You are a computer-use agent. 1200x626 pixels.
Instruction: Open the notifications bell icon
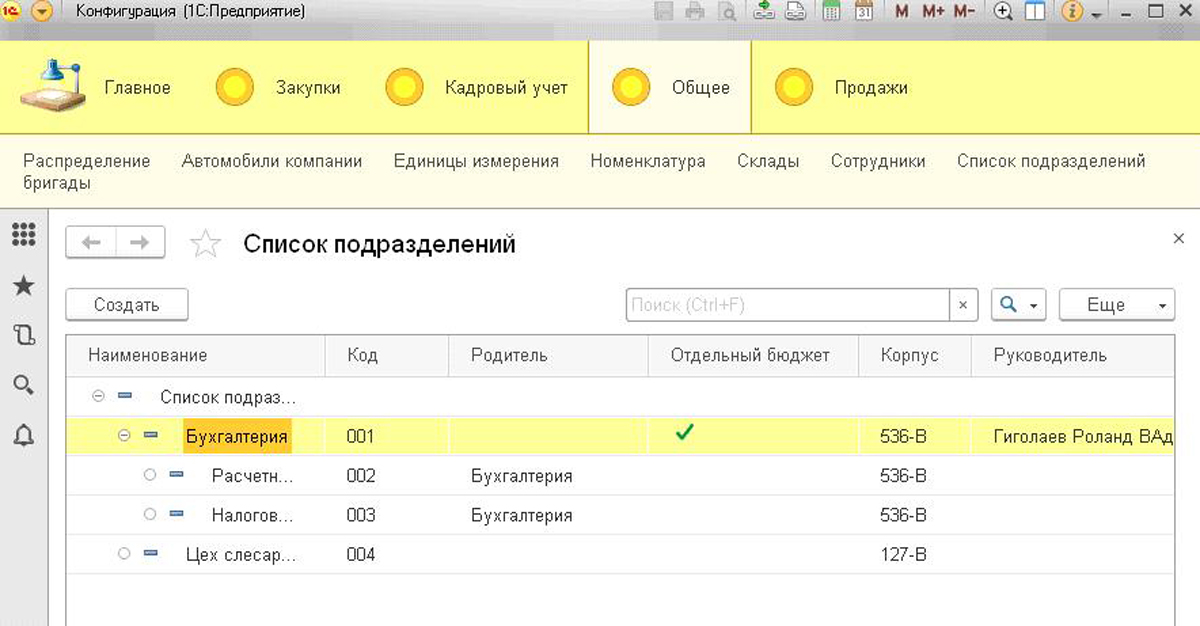(23, 434)
